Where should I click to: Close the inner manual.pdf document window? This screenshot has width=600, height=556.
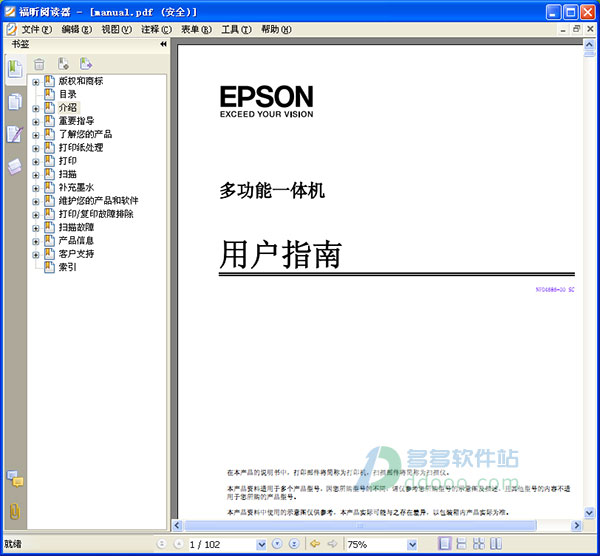click(590, 29)
